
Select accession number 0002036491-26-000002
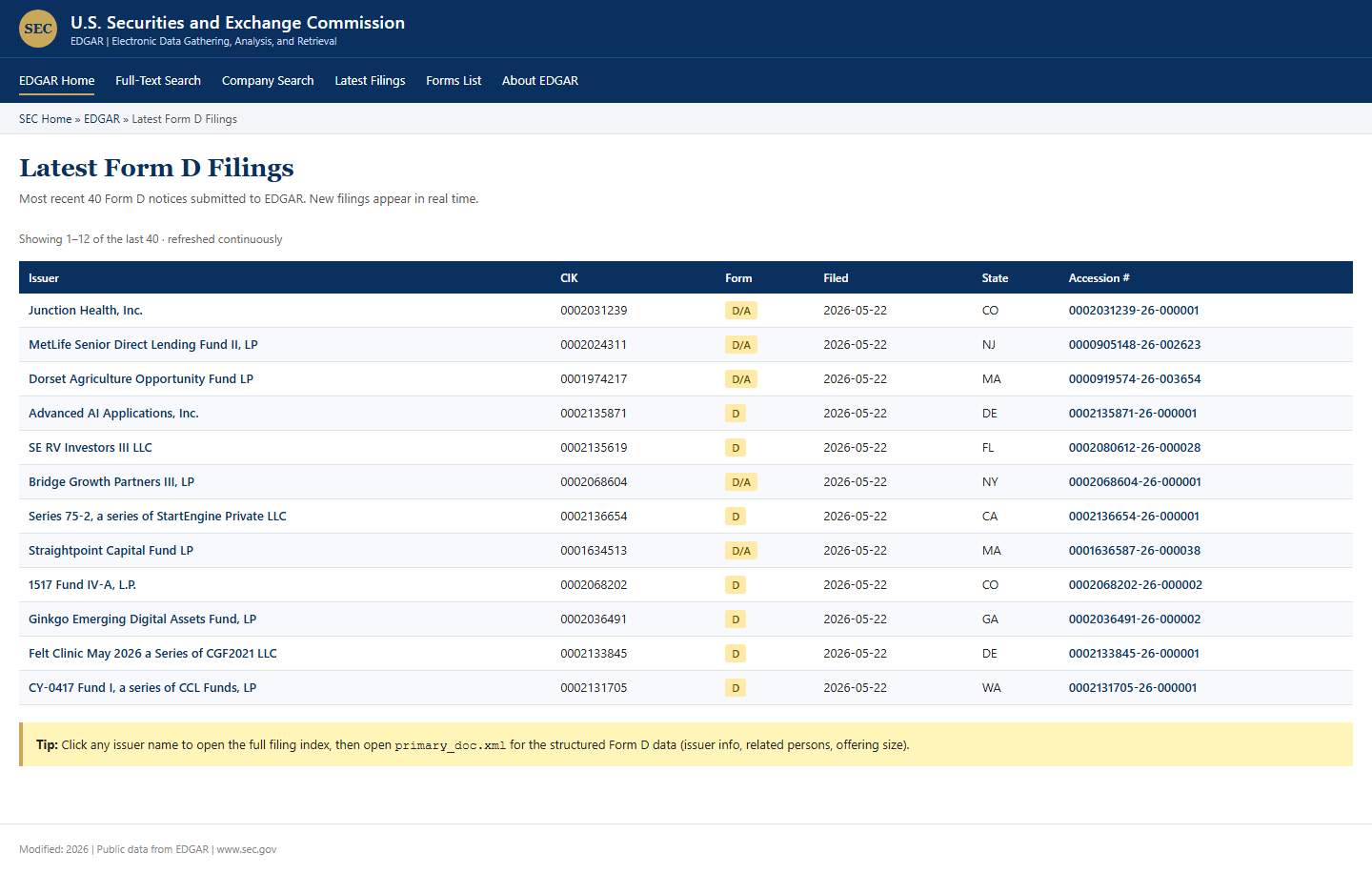(1135, 619)
